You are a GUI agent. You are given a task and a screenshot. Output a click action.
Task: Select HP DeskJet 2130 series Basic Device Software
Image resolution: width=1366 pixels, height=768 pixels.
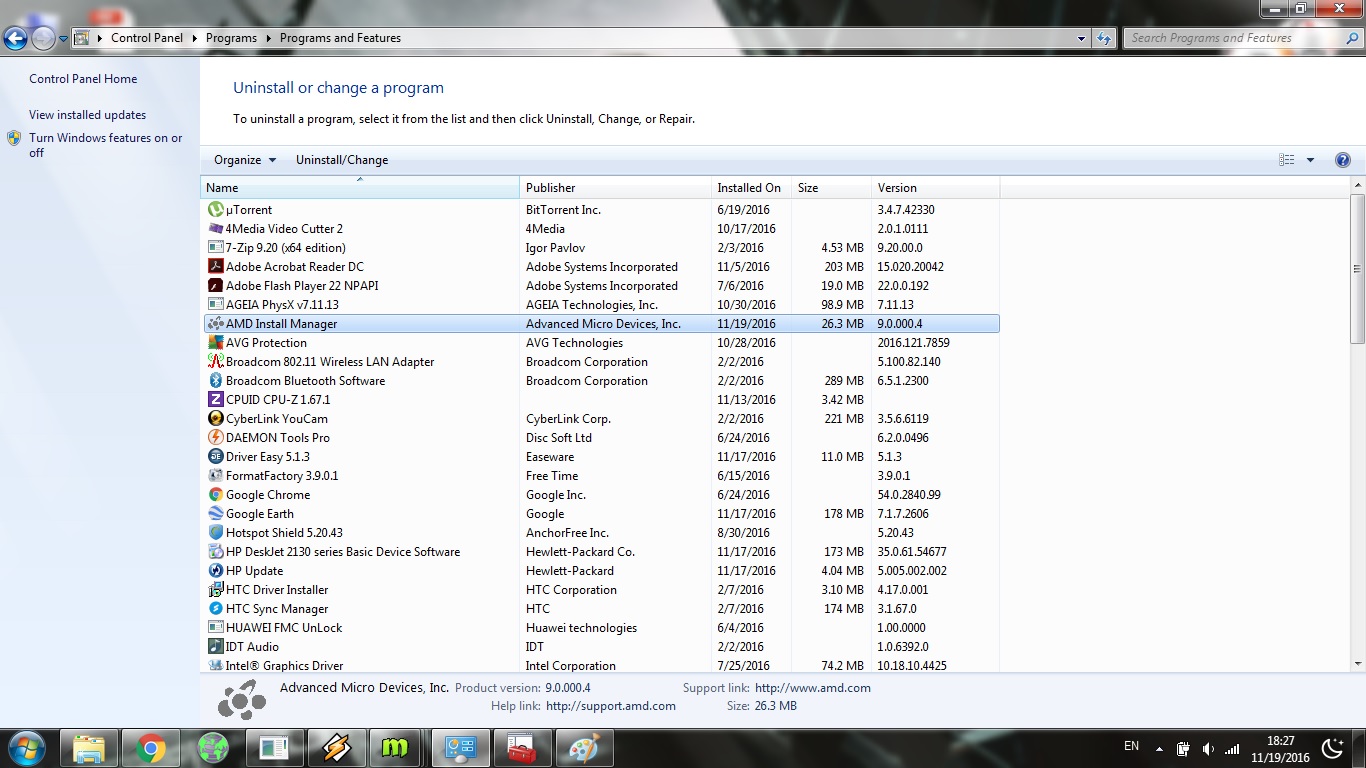[x=601, y=552]
